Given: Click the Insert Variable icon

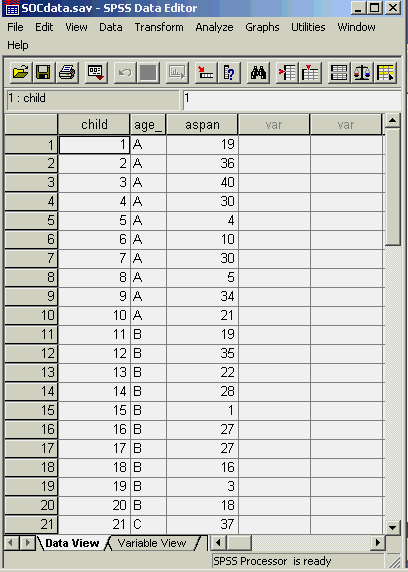Looking at the screenshot, I should tap(310, 73).
